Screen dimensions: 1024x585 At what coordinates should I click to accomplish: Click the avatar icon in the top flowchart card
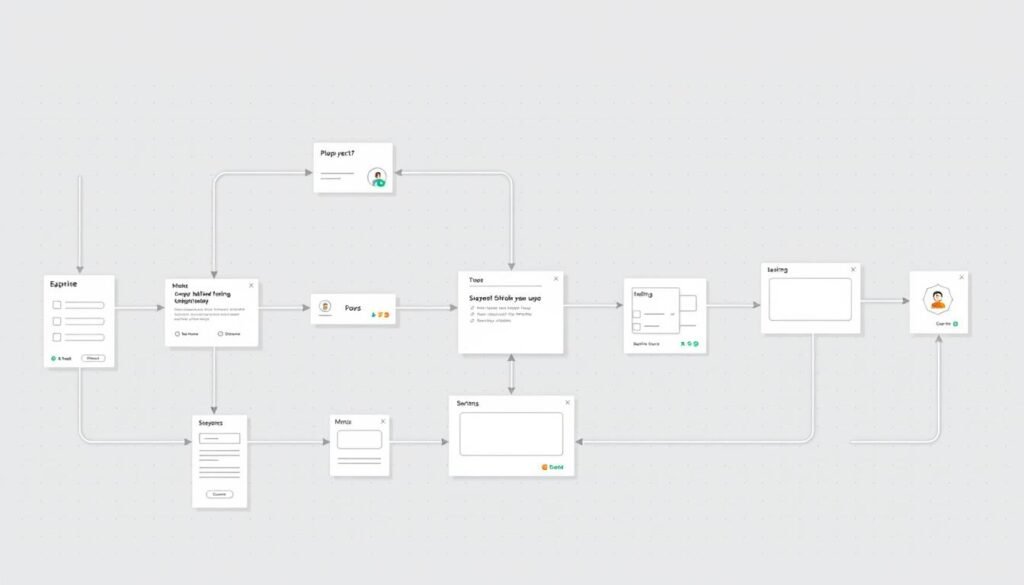(x=377, y=179)
